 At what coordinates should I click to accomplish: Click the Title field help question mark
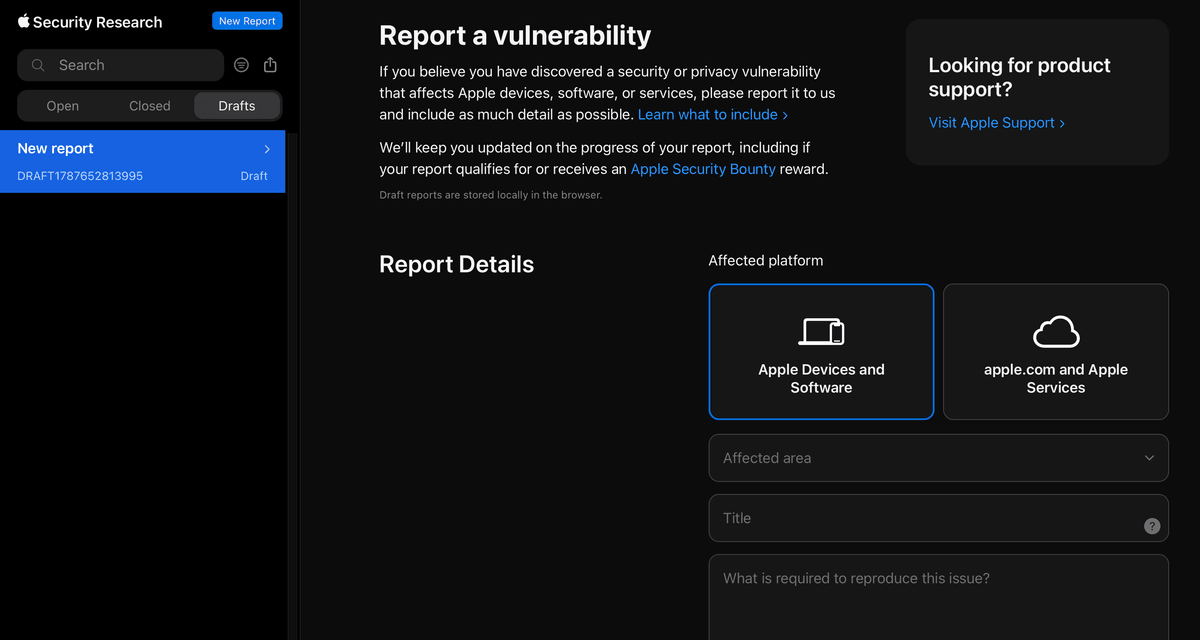pyautogui.click(x=1152, y=526)
